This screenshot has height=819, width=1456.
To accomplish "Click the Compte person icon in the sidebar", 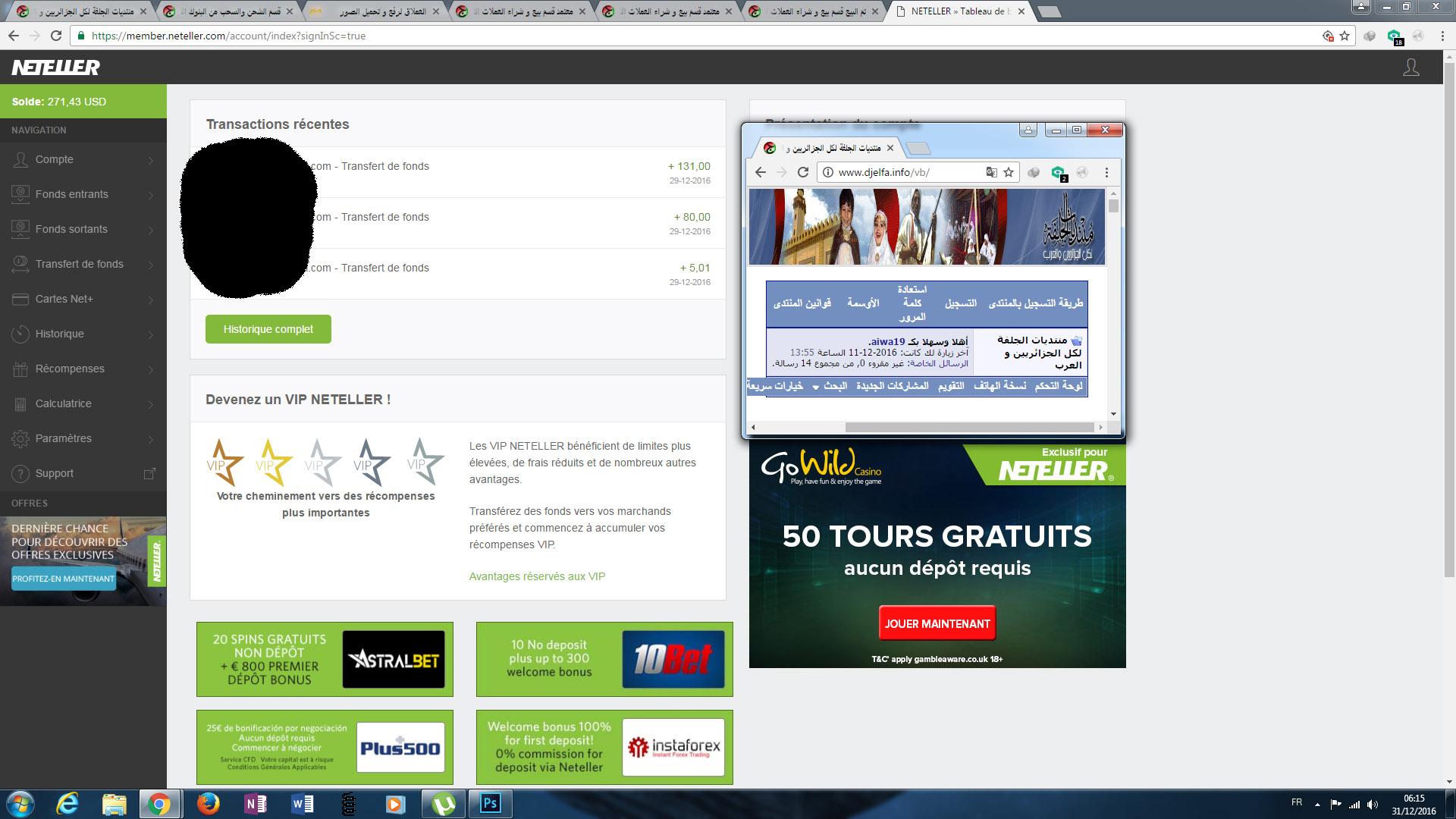I will pos(20,160).
